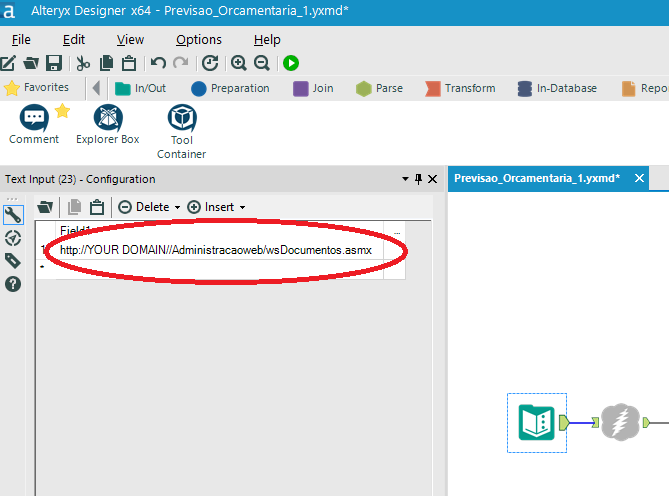This screenshot has height=498, width=669.
Task: Open the View menu
Action: click(130, 40)
